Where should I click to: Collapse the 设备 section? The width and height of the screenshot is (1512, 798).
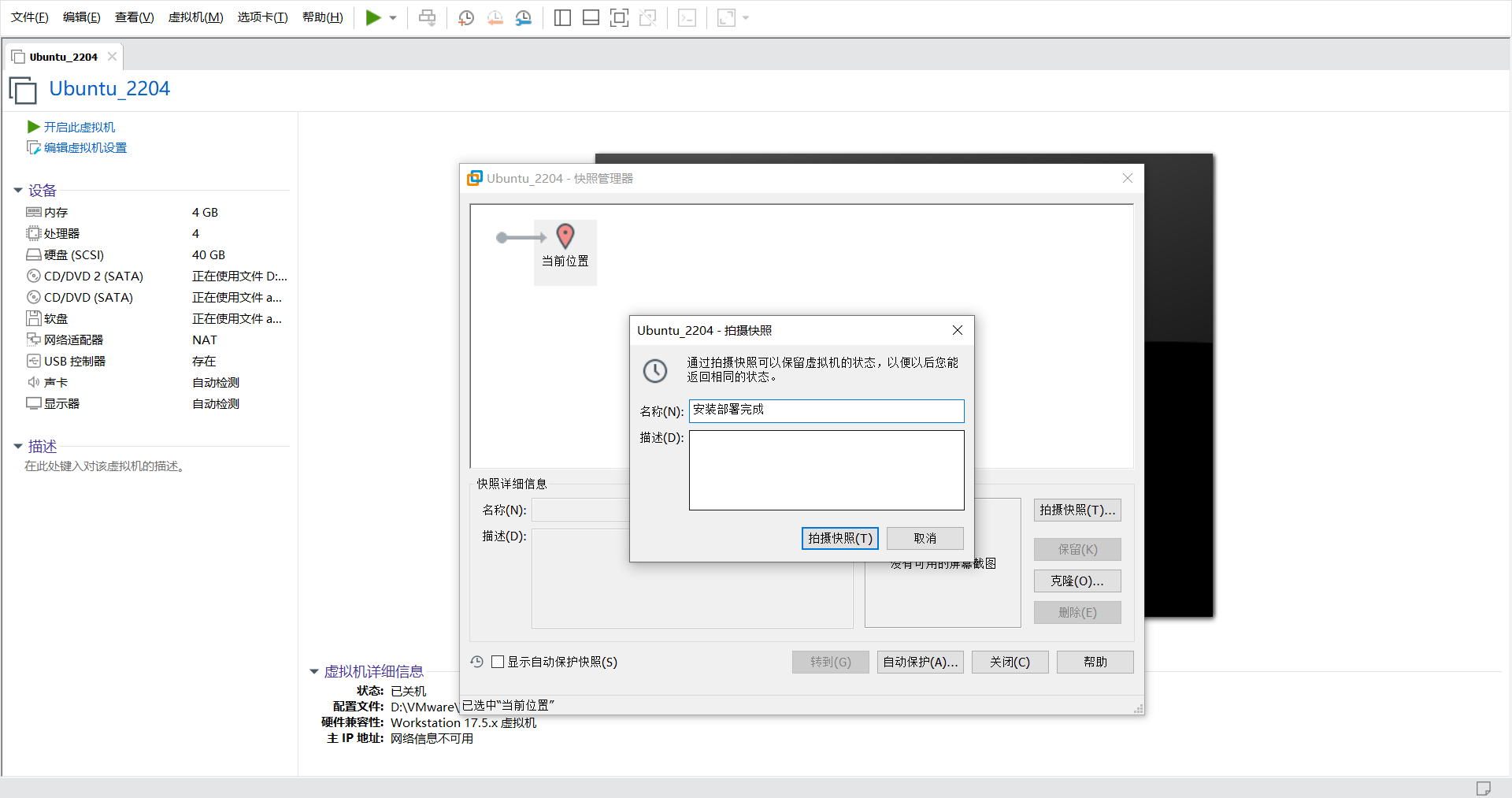(x=18, y=191)
